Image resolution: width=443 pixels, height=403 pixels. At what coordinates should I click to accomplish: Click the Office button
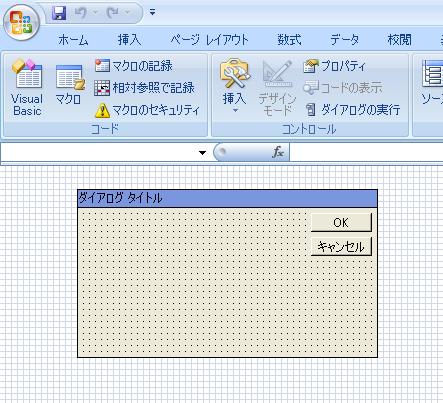click(x=21, y=22)
